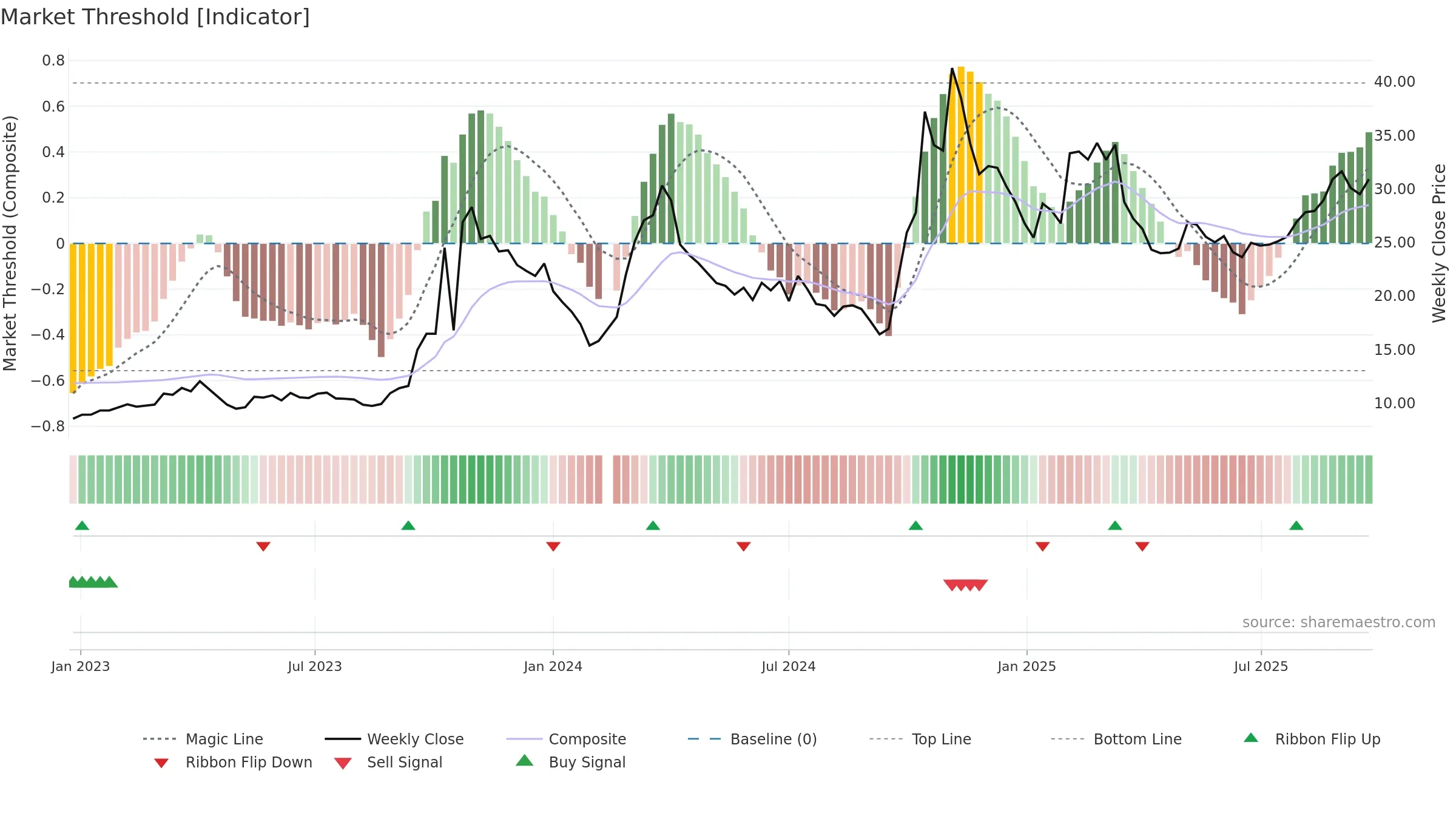Click the Jan 2025 x-axis label
This screenshot has height=819, width=1456.
click(x=1027, y=667)
